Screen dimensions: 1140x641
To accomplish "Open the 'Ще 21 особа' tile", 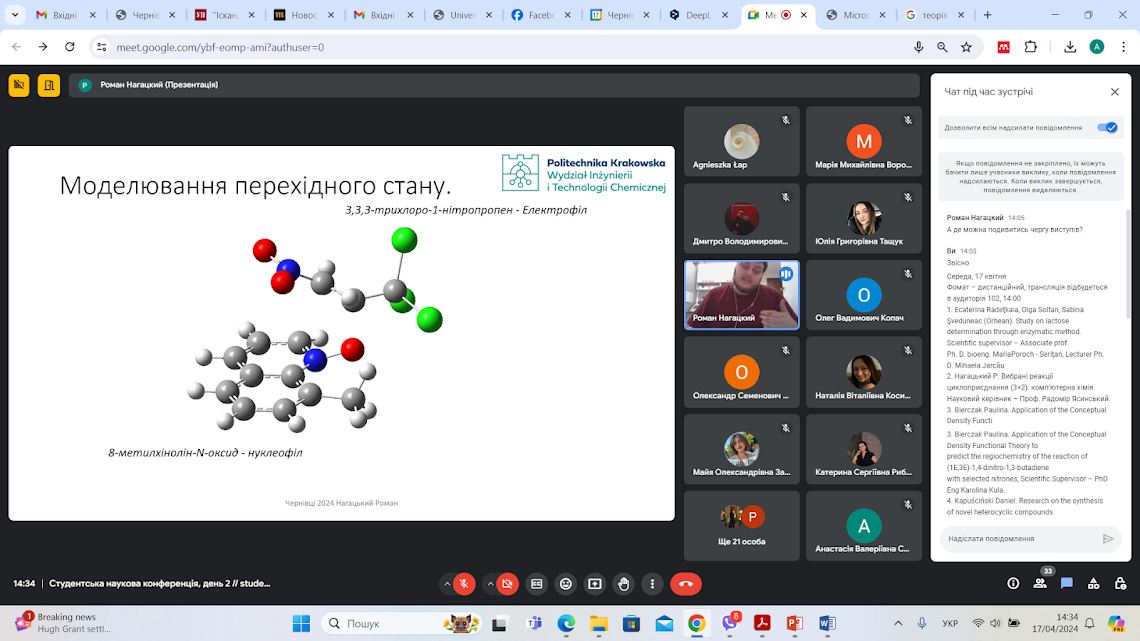I will click(742, 525).
